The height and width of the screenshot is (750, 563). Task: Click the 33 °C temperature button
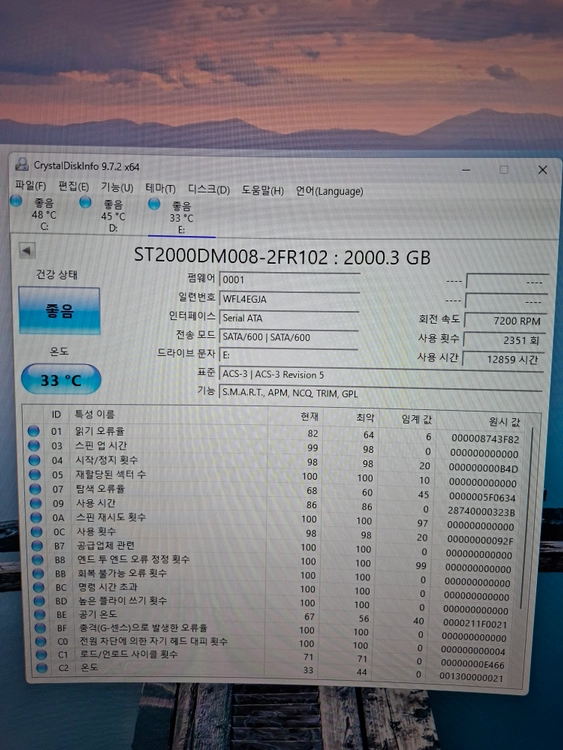coord(61,380)
